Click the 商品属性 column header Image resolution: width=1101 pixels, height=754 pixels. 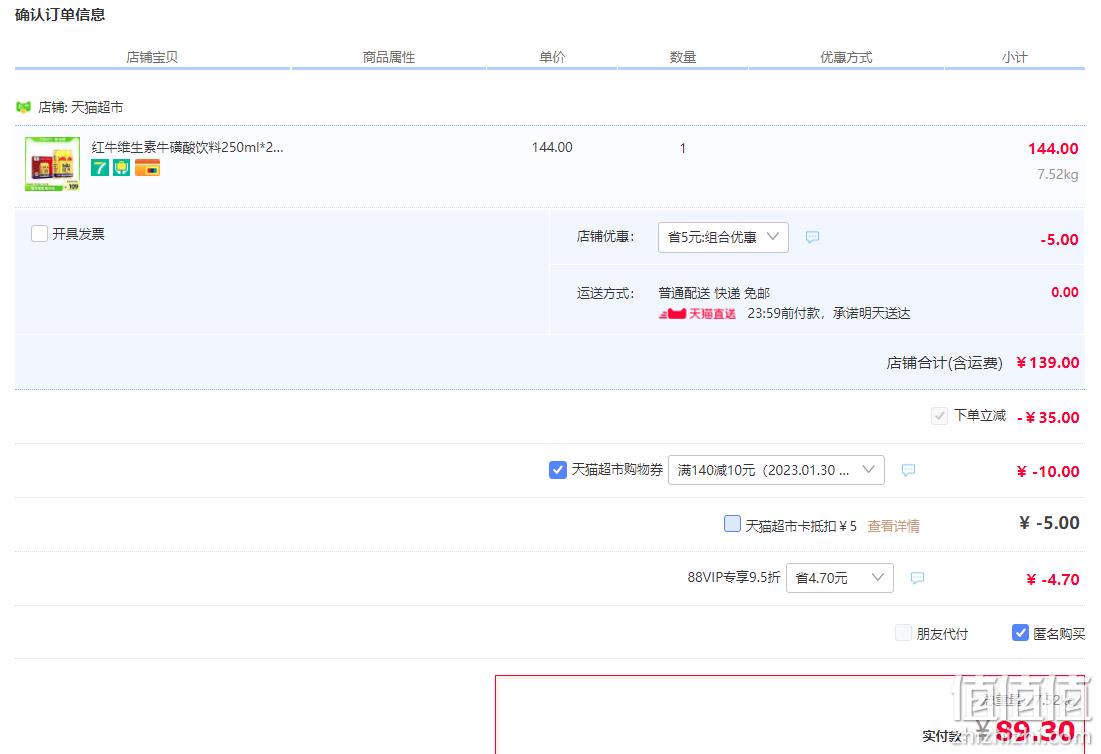(389, 58)
